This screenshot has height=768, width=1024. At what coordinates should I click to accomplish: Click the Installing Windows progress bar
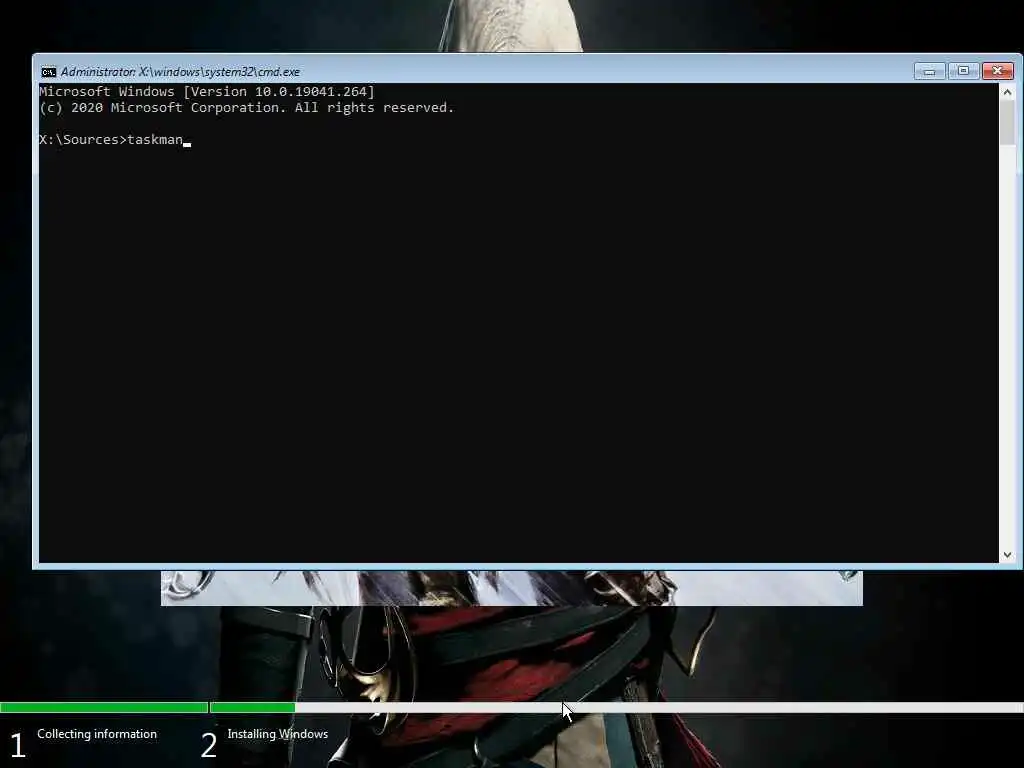click(x=616, y=707)
